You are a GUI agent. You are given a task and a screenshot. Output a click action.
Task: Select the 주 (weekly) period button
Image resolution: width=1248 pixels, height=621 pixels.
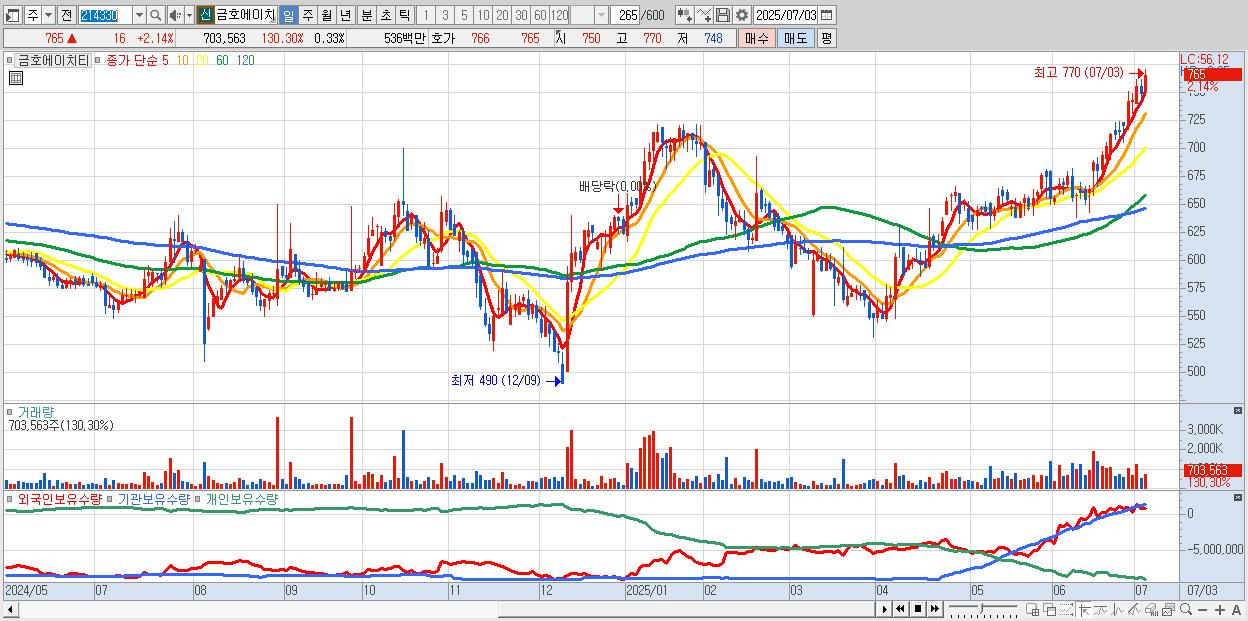point(307,15)
